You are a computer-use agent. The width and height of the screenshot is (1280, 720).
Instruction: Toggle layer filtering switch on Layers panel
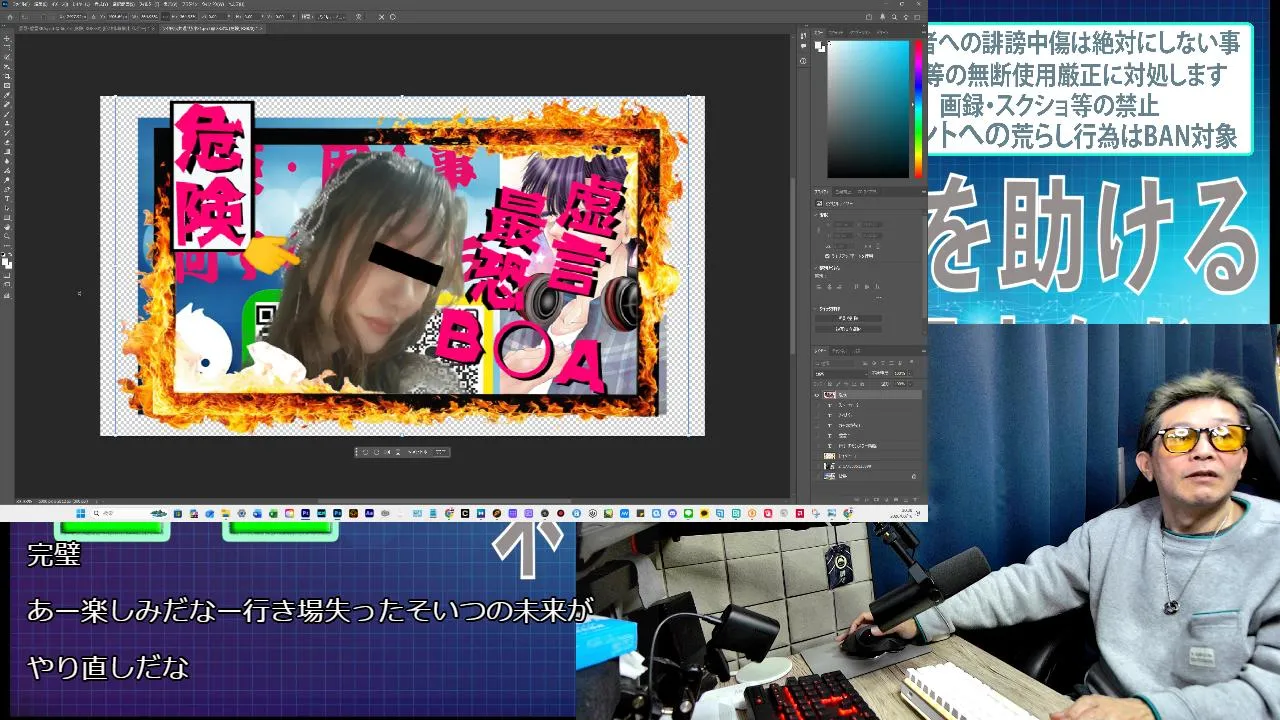[911, 363]
